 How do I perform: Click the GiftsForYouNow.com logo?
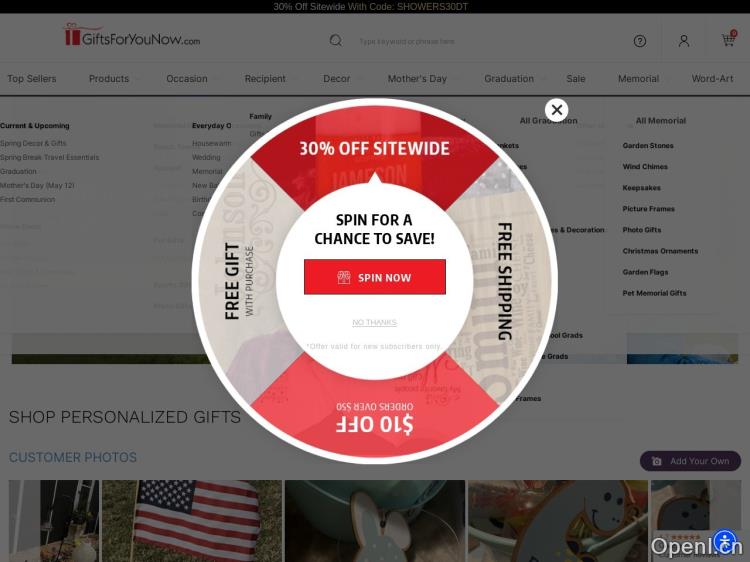tap(132, 35)
